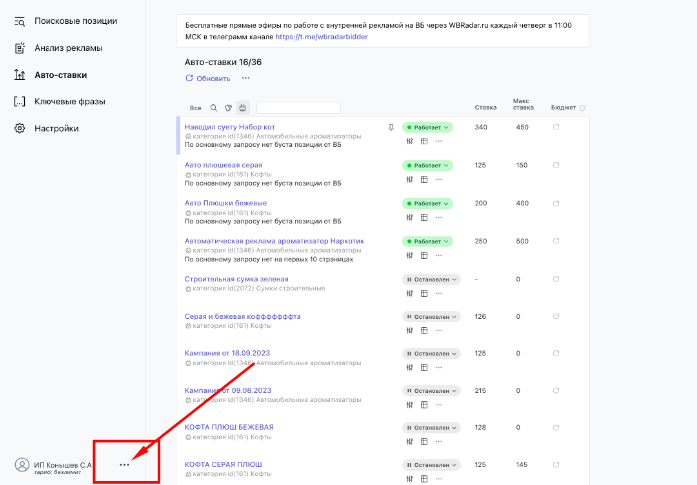This screenshot has width=697, height=485.
Task: Click the running-campaigns filter icon next to search
Action: pyautogui.click(x=228, y=108)
